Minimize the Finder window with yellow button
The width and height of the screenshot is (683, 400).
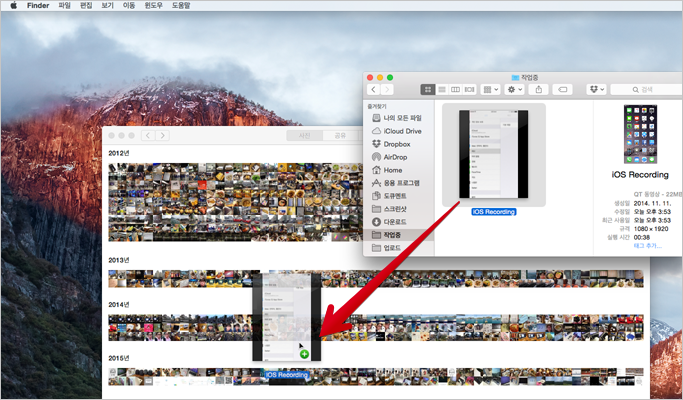380,78
